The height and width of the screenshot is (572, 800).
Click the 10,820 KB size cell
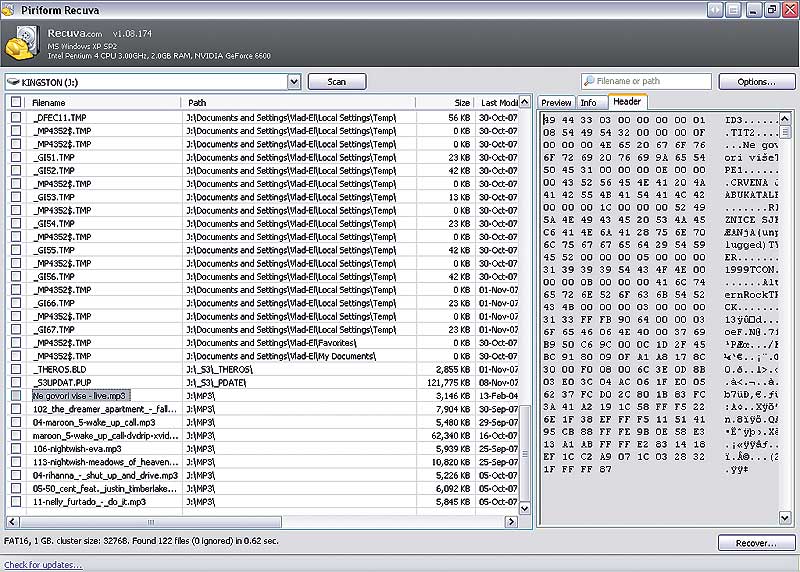pos(451,462)
